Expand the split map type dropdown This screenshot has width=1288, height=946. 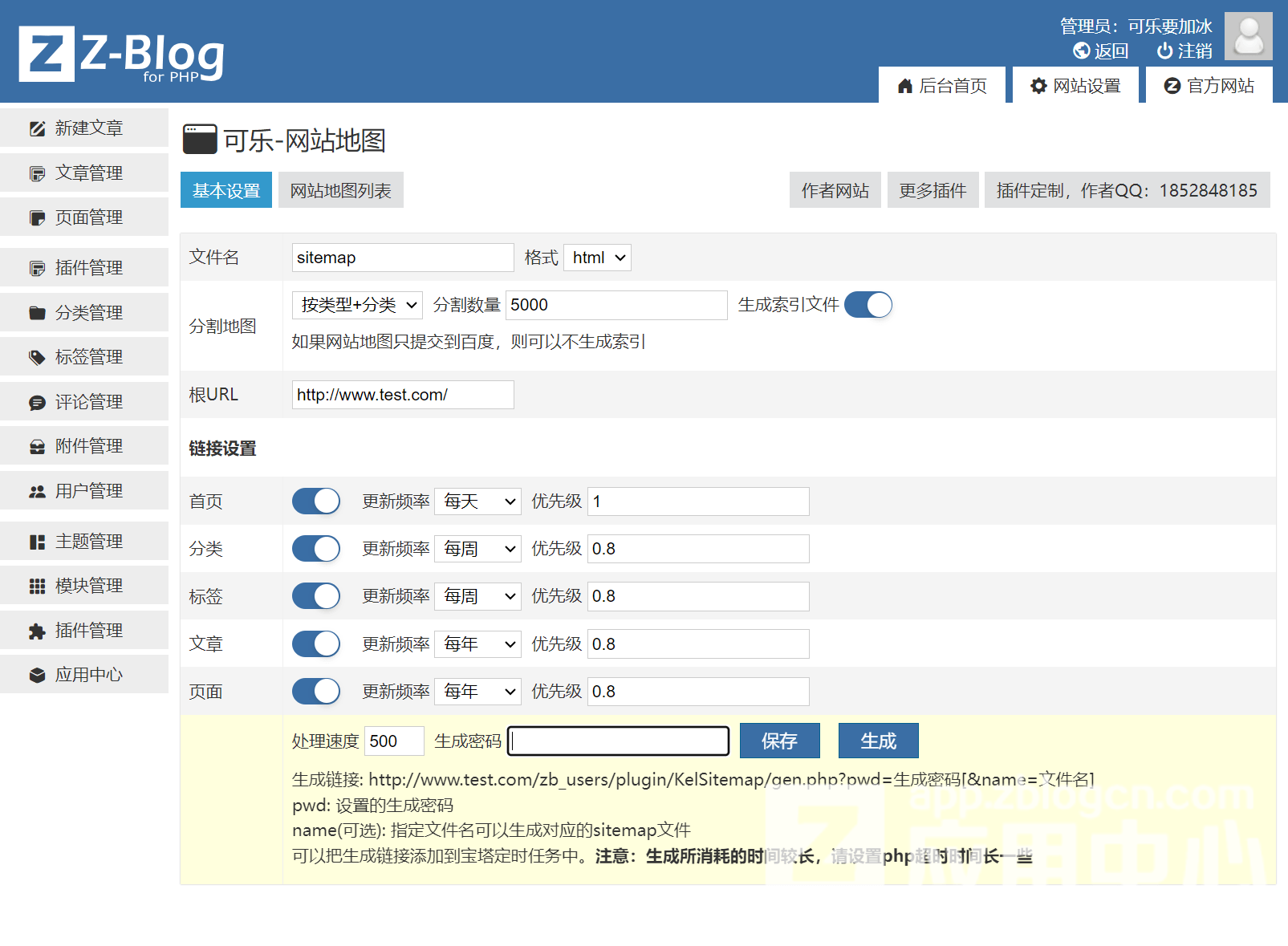357,305
